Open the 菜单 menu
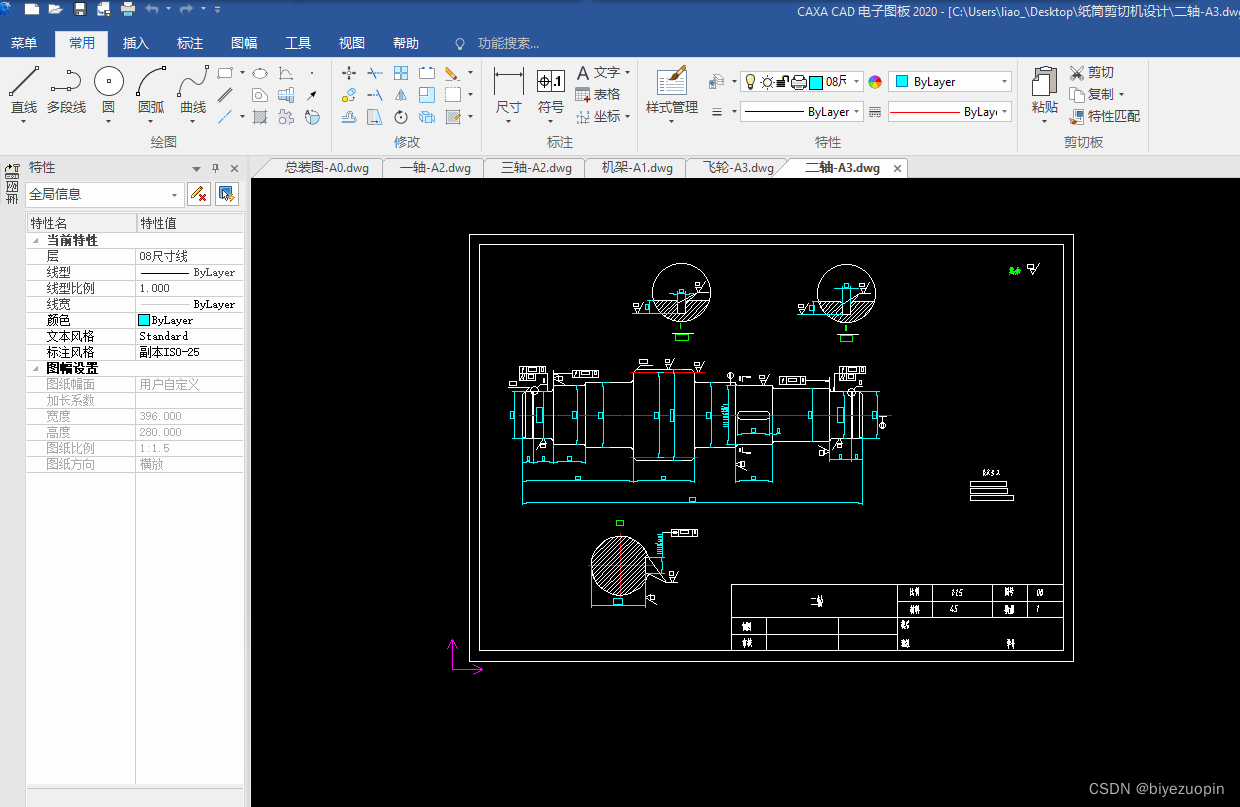The height and width of the screenshot is (807, 1240). point(24,43)
